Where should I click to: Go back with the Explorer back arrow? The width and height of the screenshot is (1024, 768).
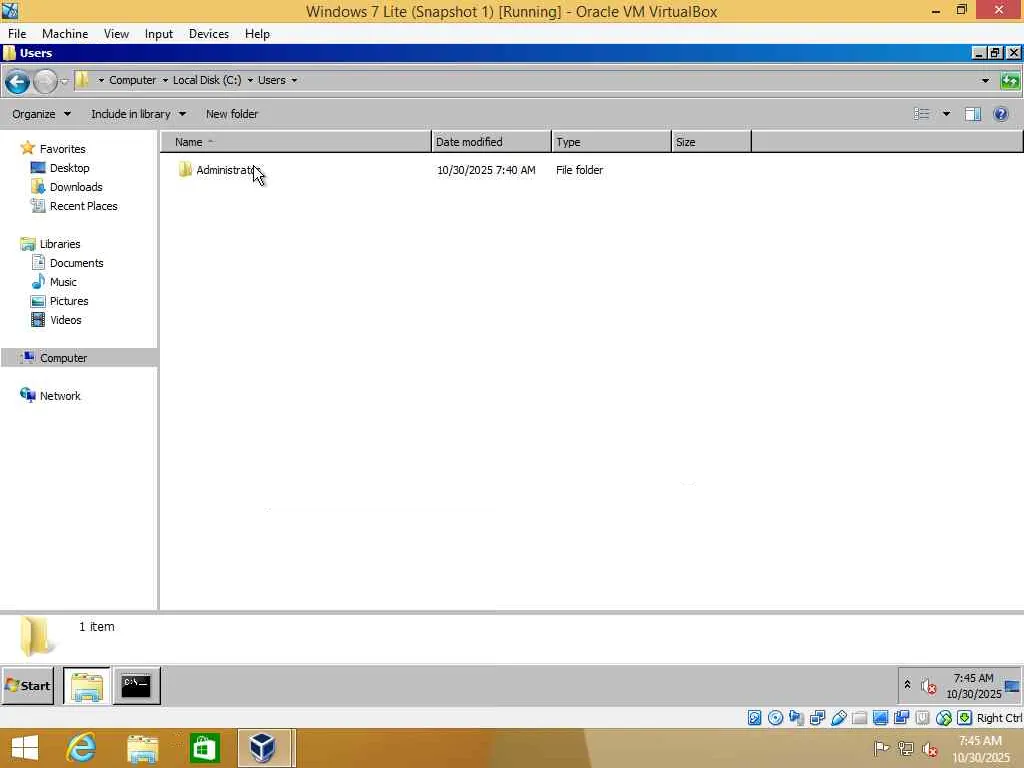pos(18,82)
